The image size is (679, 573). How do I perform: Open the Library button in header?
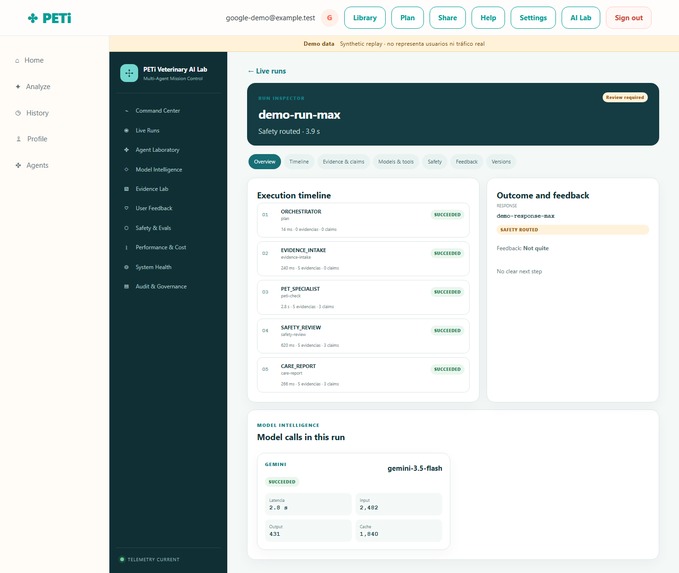click(365, 18)
